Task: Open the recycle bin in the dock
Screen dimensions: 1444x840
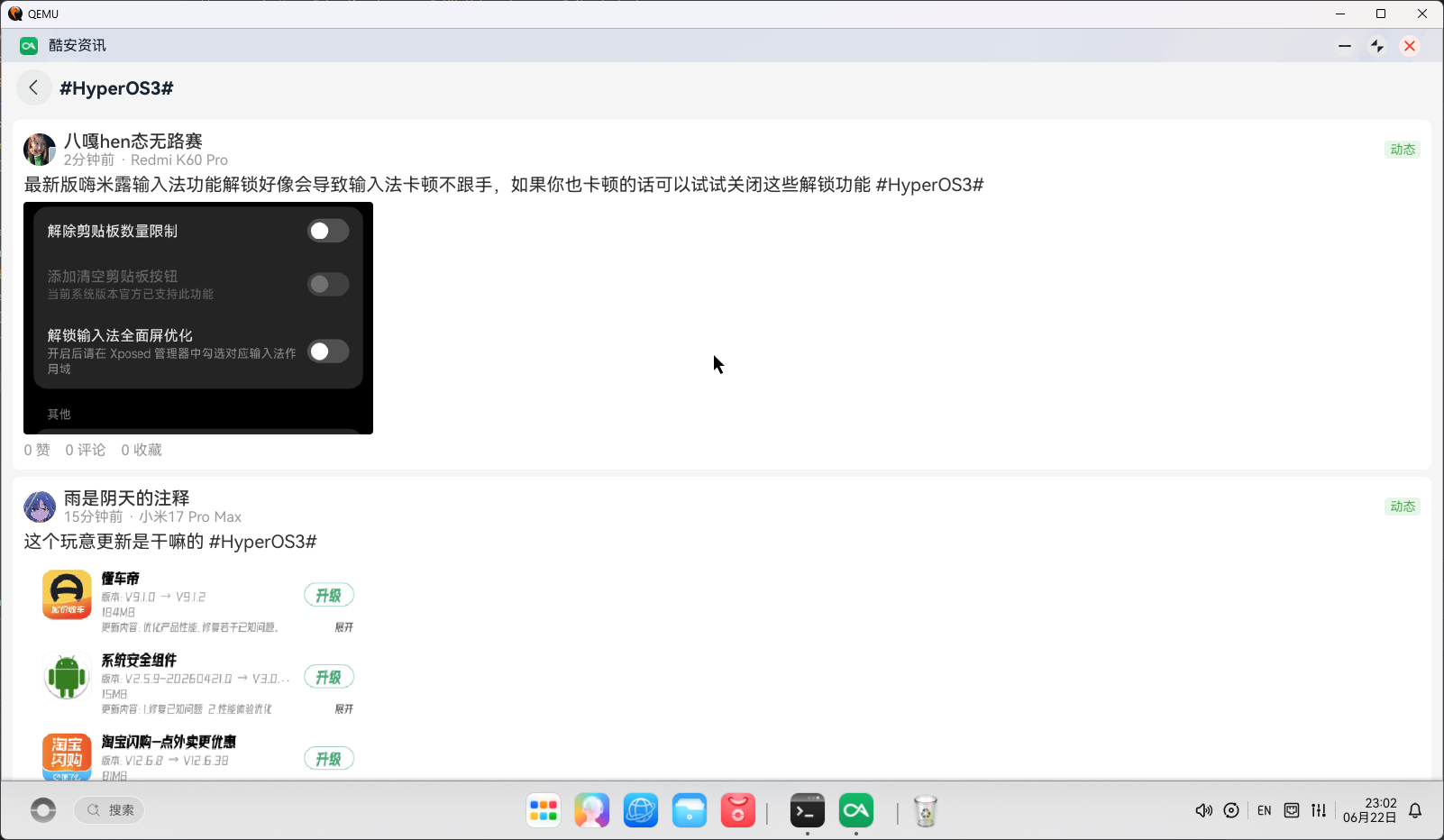Action: [926, 811]
